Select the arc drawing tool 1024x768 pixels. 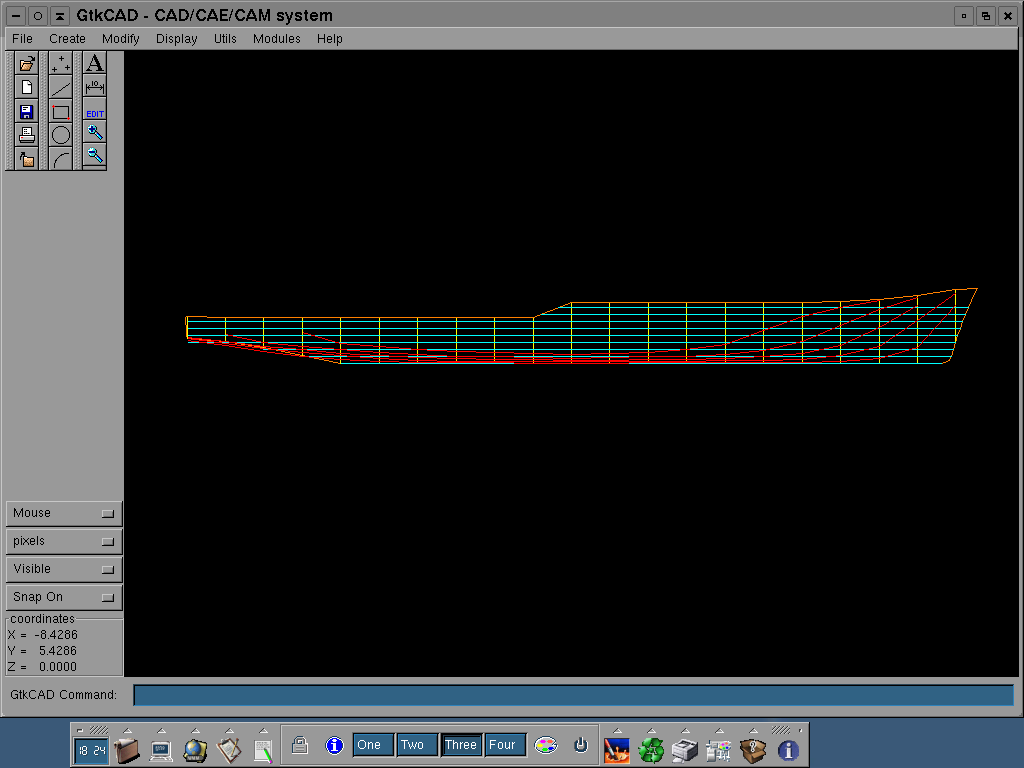pos(61,157)
